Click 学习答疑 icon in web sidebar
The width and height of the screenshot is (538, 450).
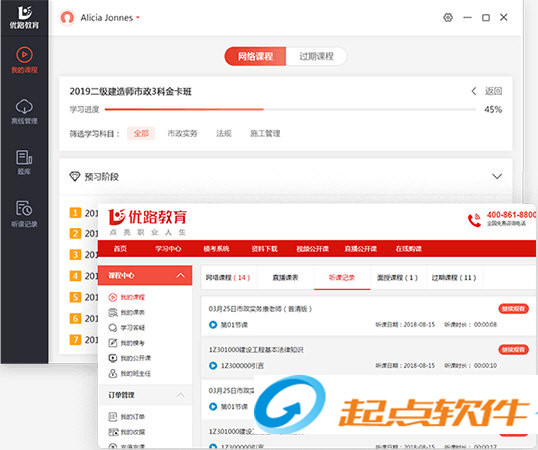113,328
